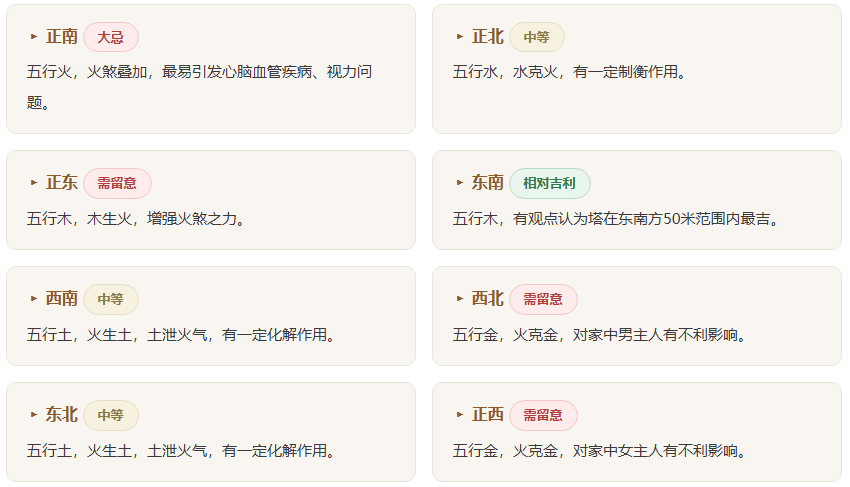Click the triangle marker beside 正南

click(x=34, y=37)
